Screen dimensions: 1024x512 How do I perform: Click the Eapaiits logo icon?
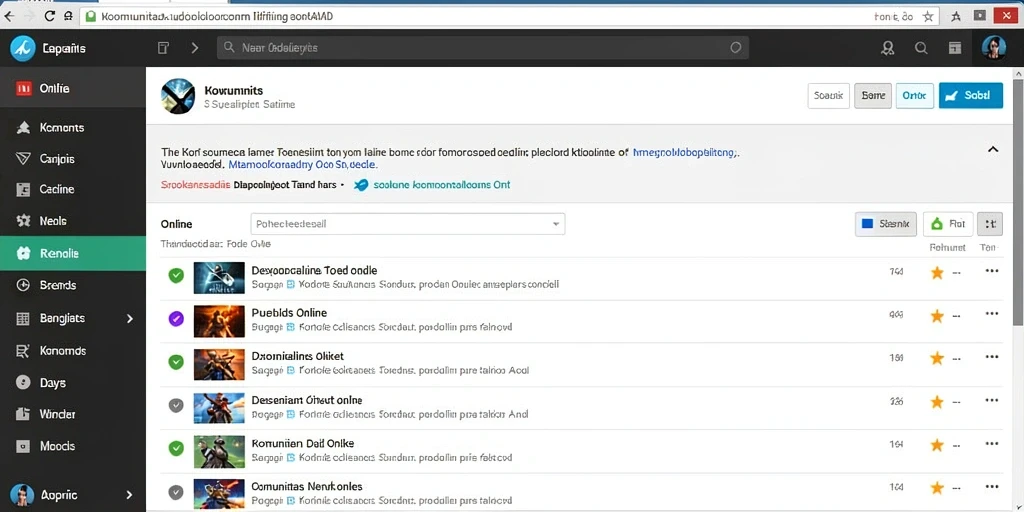coord(22,48)
